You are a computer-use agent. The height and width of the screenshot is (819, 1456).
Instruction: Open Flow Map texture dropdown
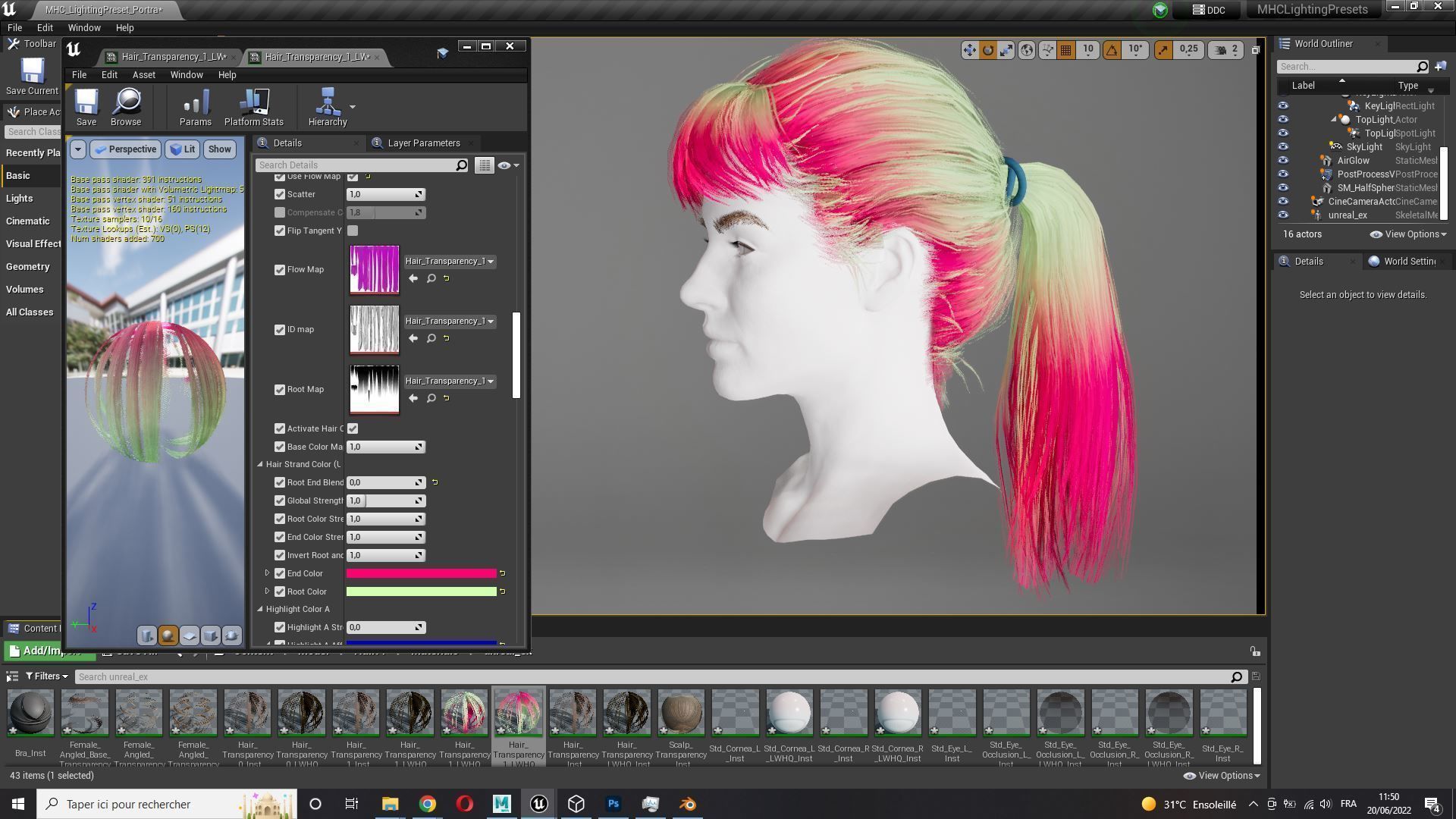click(450, 262)
